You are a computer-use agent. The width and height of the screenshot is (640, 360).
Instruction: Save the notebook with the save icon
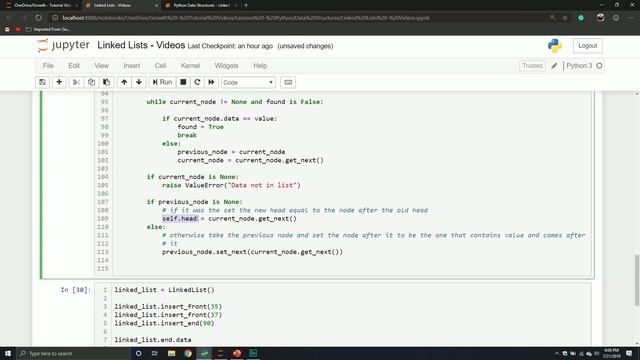click(x=42, y=82)
